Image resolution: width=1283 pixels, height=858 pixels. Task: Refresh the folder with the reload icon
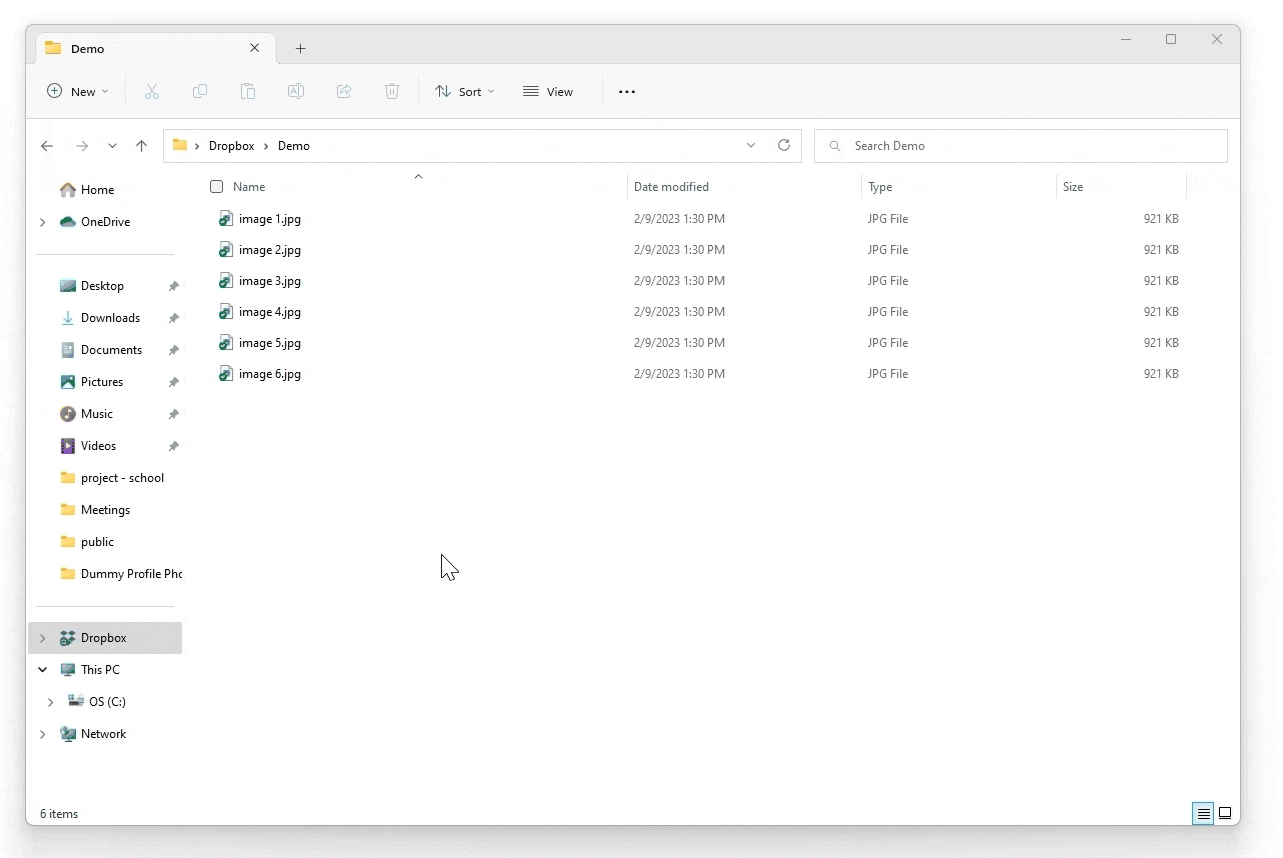click(x=784, y=146)
